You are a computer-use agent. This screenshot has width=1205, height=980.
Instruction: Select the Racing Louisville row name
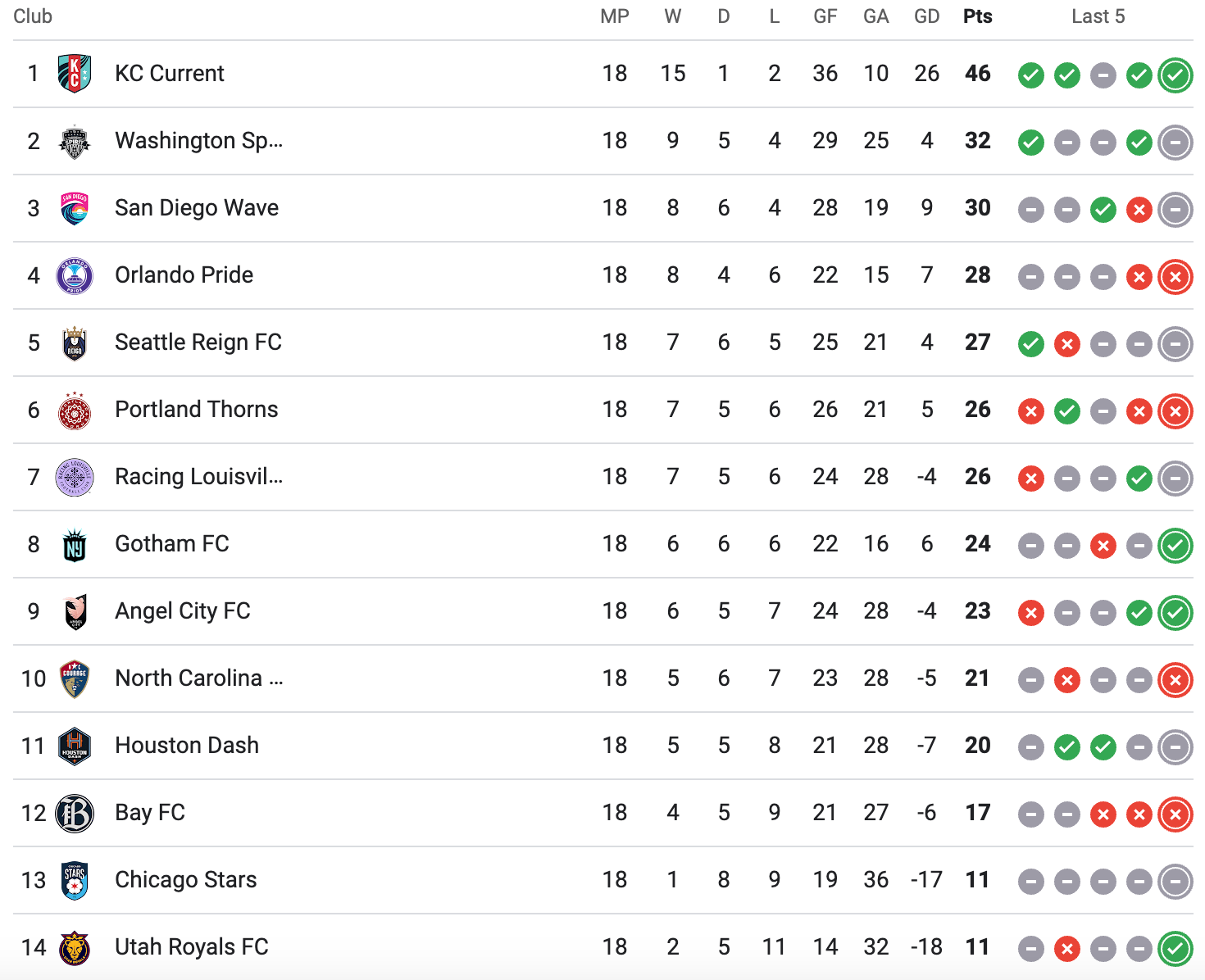pos(199,476)
